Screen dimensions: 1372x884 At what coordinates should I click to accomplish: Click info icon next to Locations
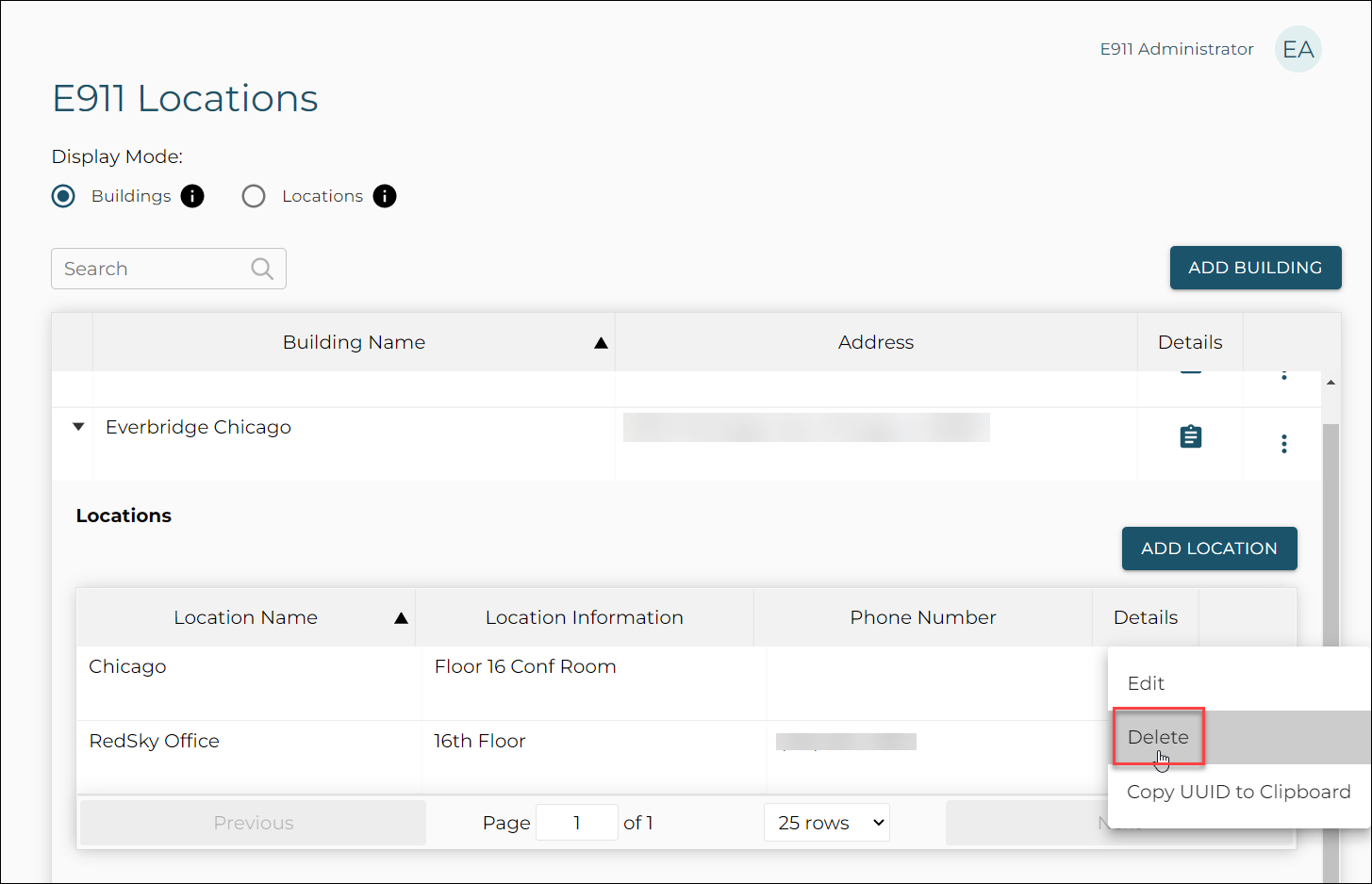[385, 196]
